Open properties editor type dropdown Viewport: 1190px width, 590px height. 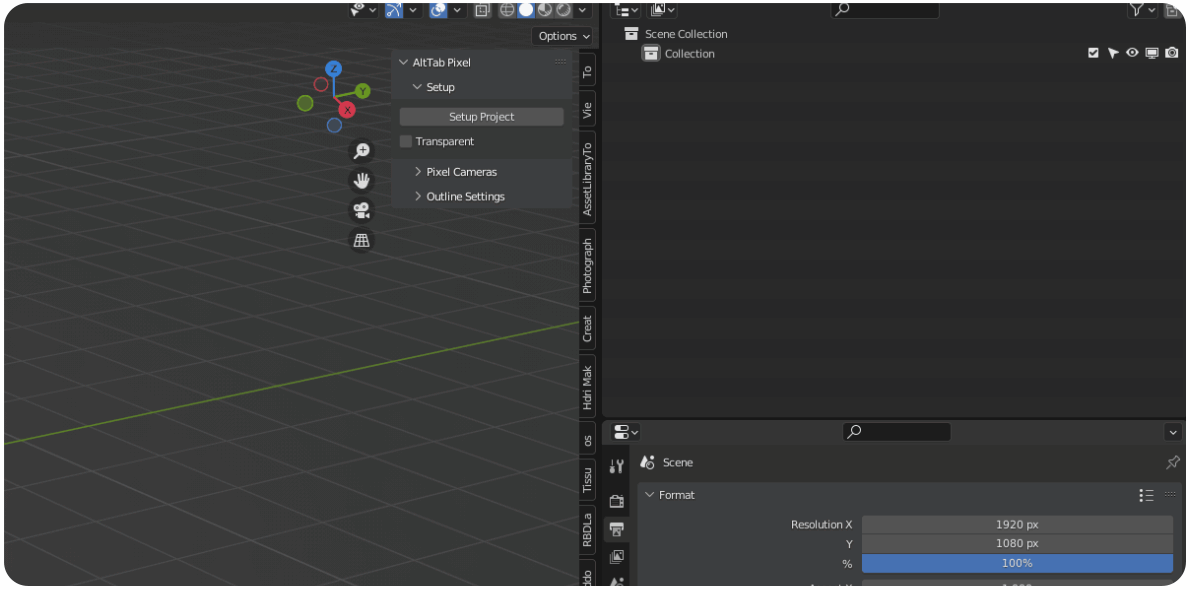point(625,432)
